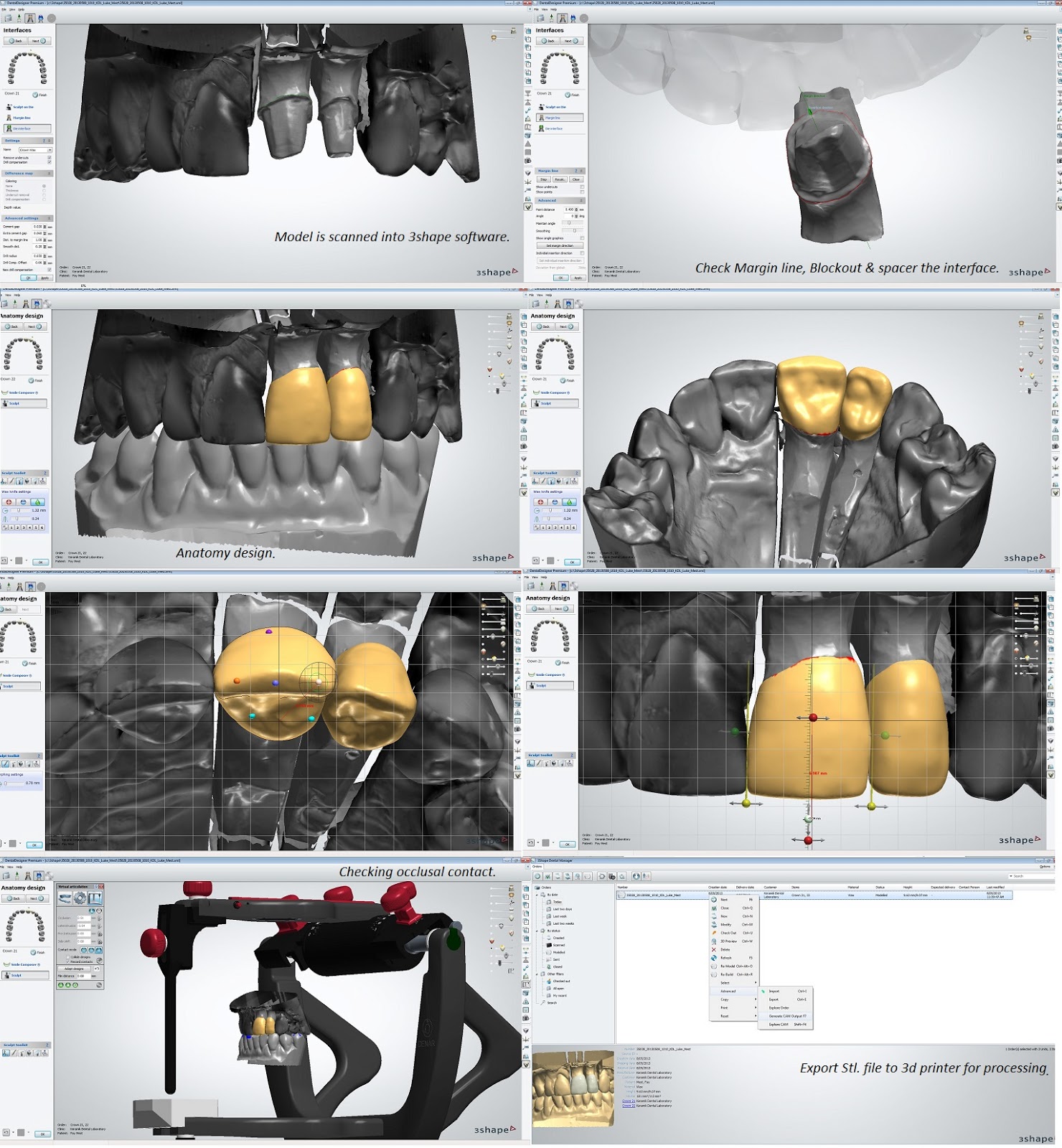This screenshot has width=1062, height=1148.
Task: Toggle Show angle graphics checkbox
Action: [x=582, y=238]
